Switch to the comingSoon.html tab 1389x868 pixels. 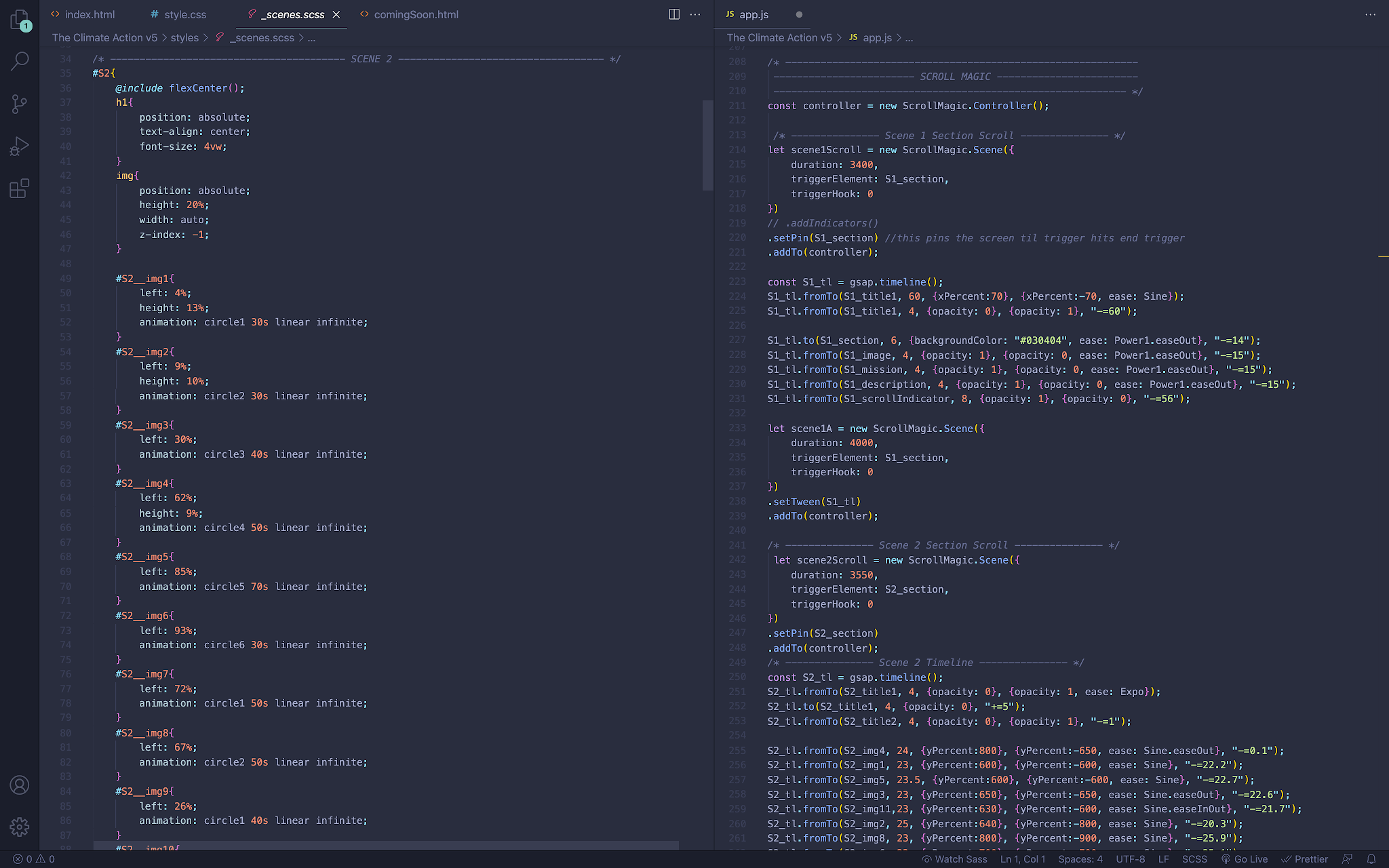[x=410, y=14]
